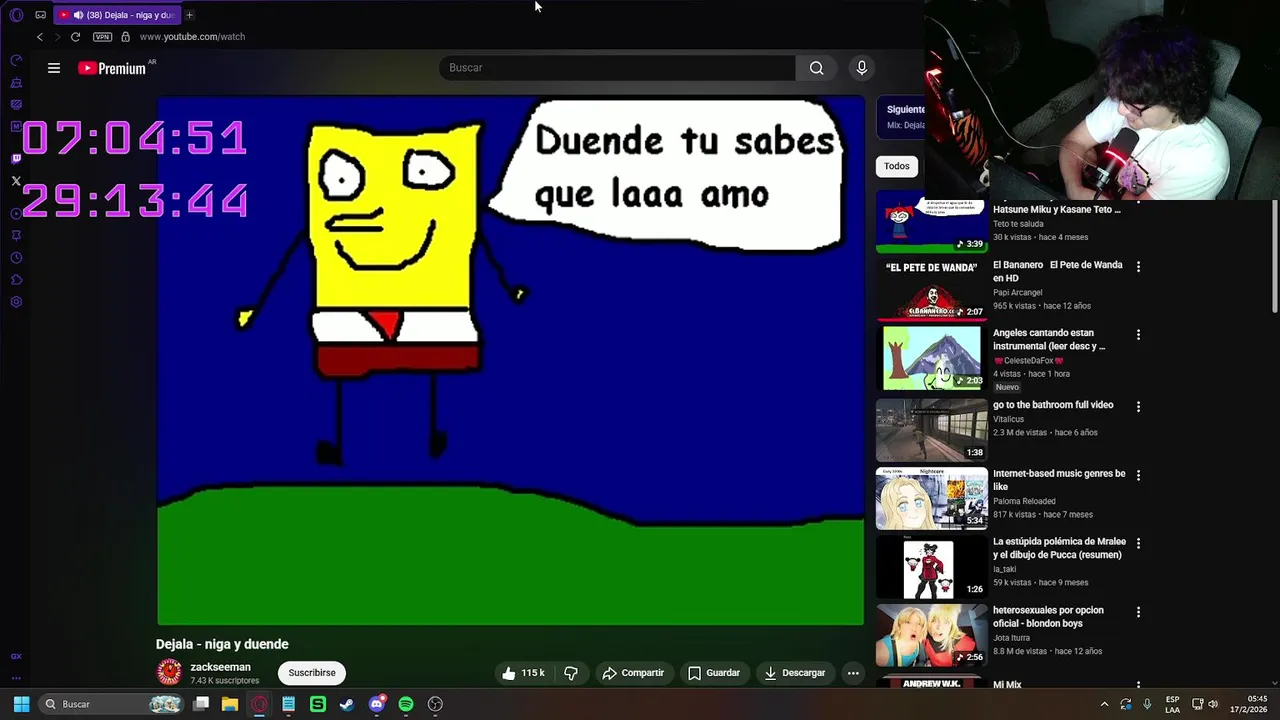Save video with Guardar button
This screenshot has height=720, width=1280.
(x=714, y=673)
